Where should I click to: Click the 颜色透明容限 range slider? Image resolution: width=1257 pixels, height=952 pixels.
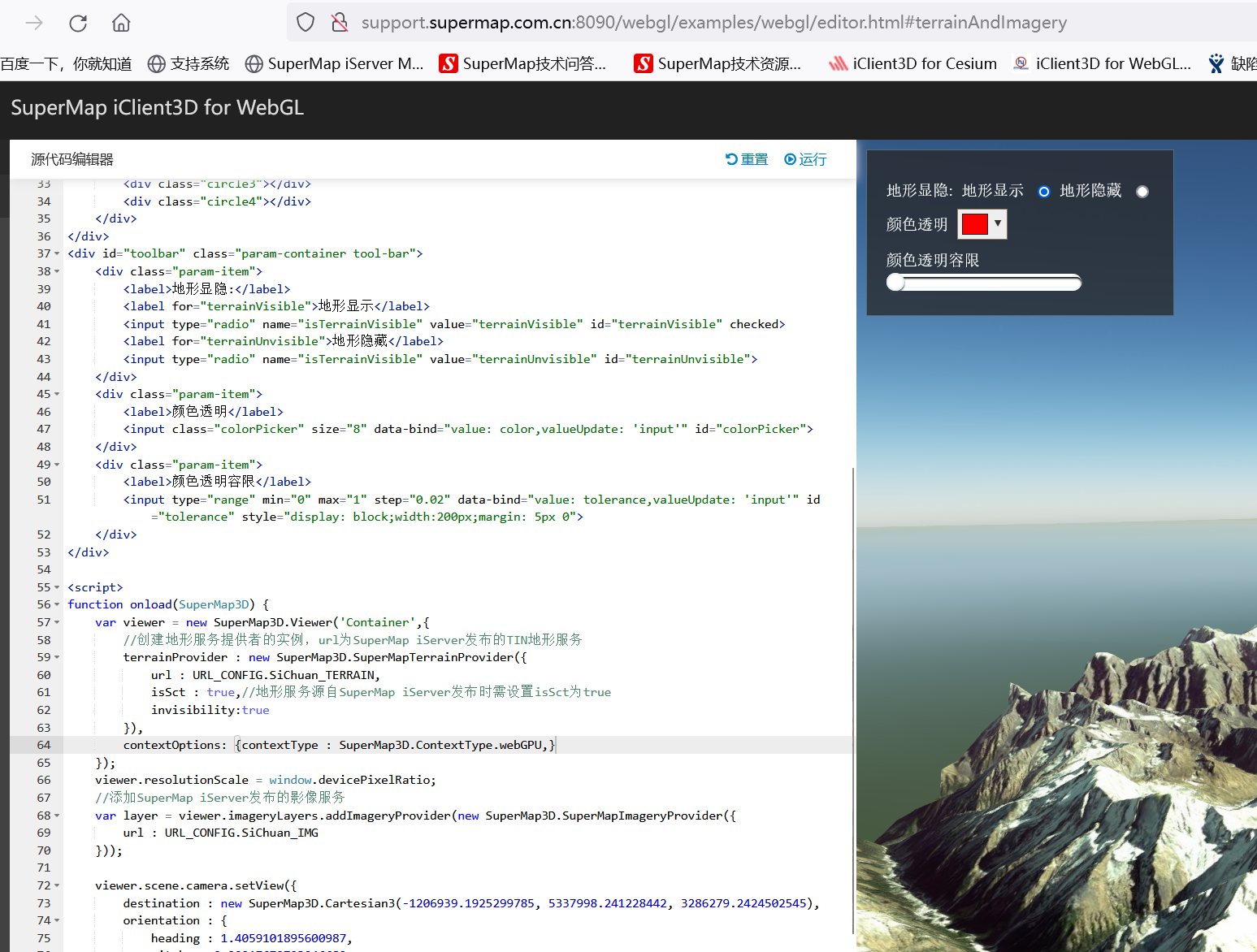(984, 283)
